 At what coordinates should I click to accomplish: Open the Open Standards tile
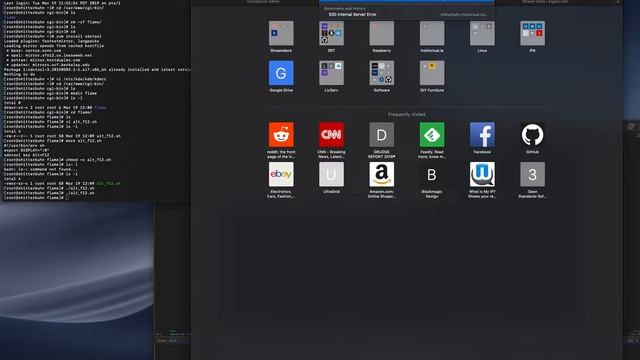pos(532,174)
